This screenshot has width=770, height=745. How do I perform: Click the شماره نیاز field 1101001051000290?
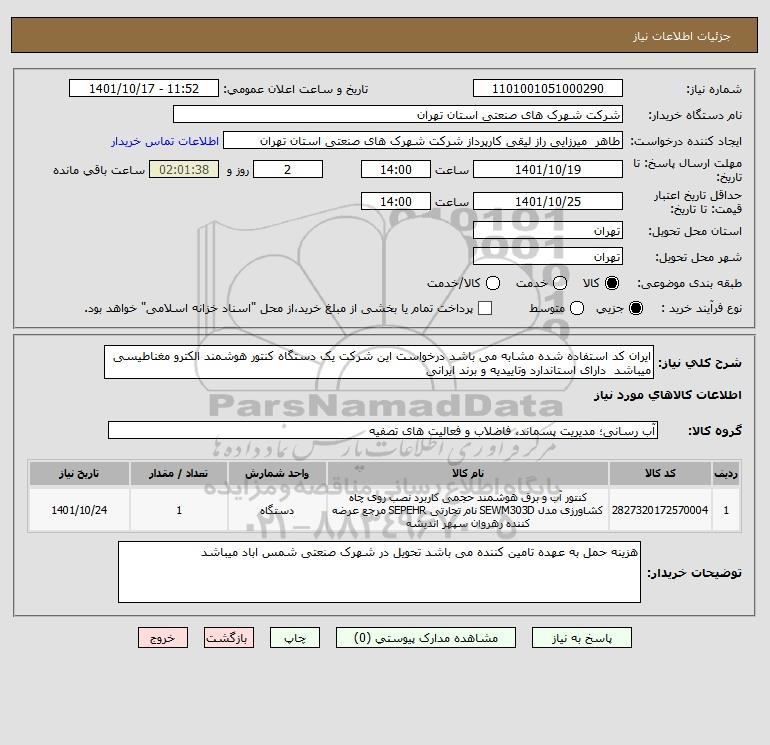point(548,88)
